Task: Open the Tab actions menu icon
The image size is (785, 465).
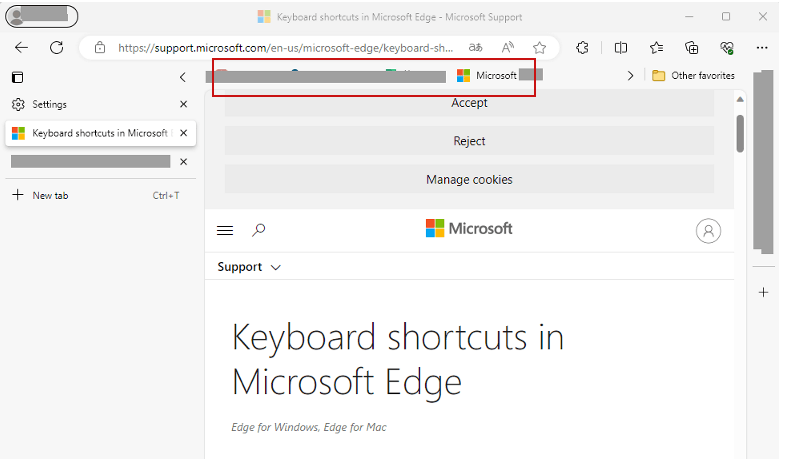Action: 17,77
